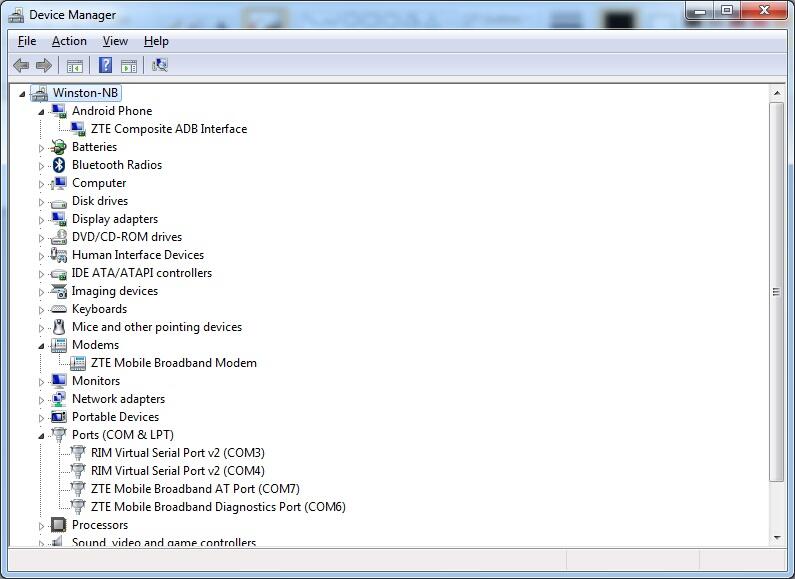Image resolution: width=795 pixels, height=579 pixels.
Task: Click the Batteries category icon
Action: point(59,147)
